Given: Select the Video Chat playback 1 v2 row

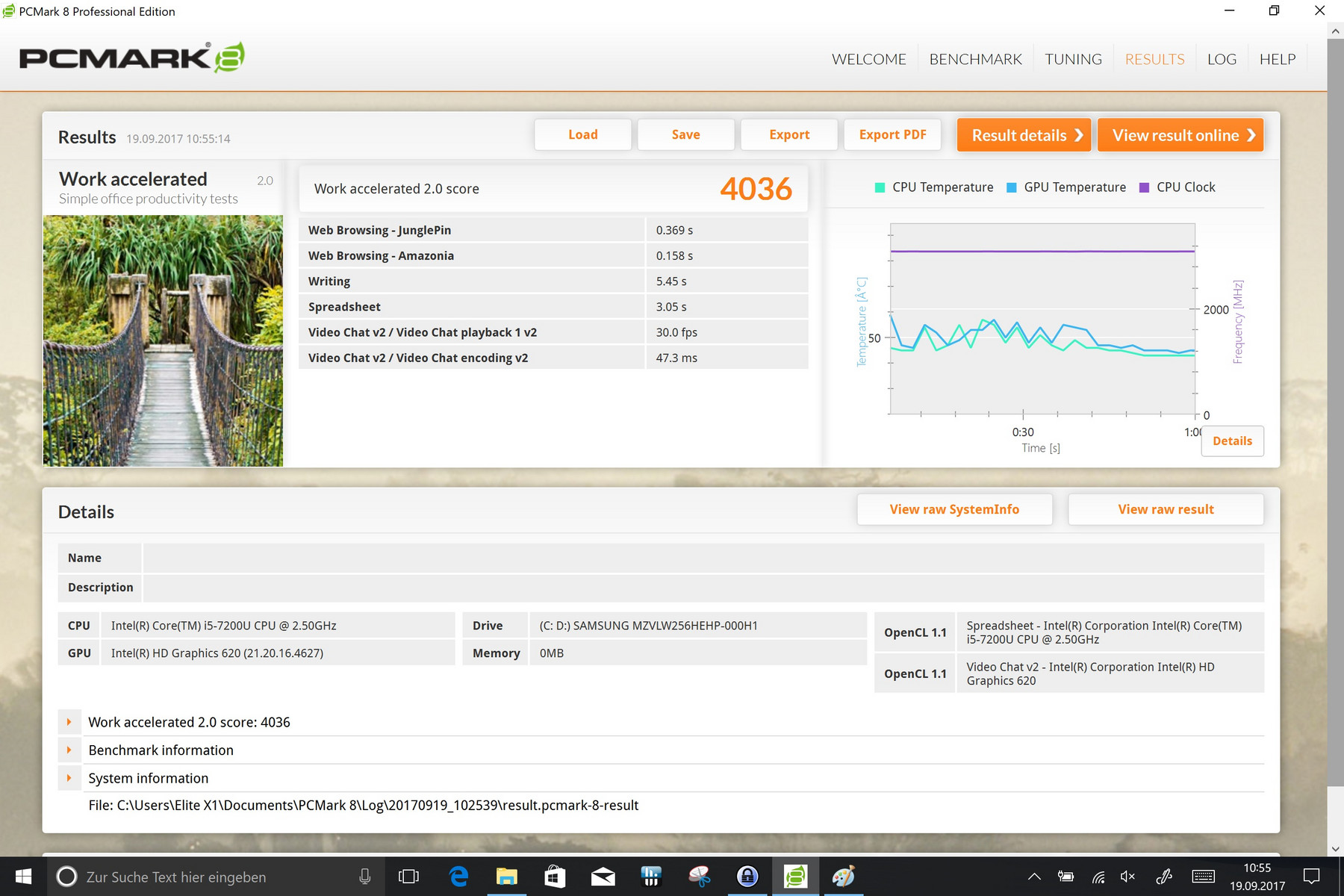Looking at the screenshot, I should 553,332.
